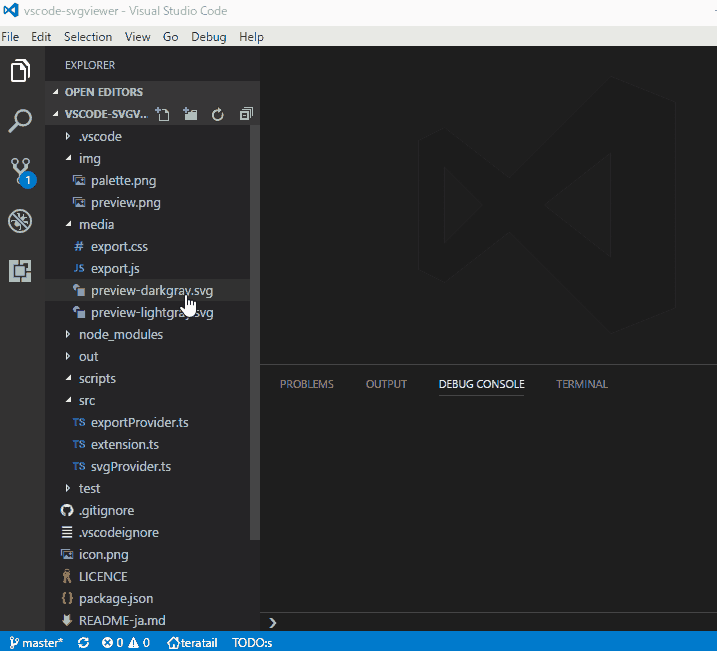Open Source Control view with badge

(x=21, y=171)
